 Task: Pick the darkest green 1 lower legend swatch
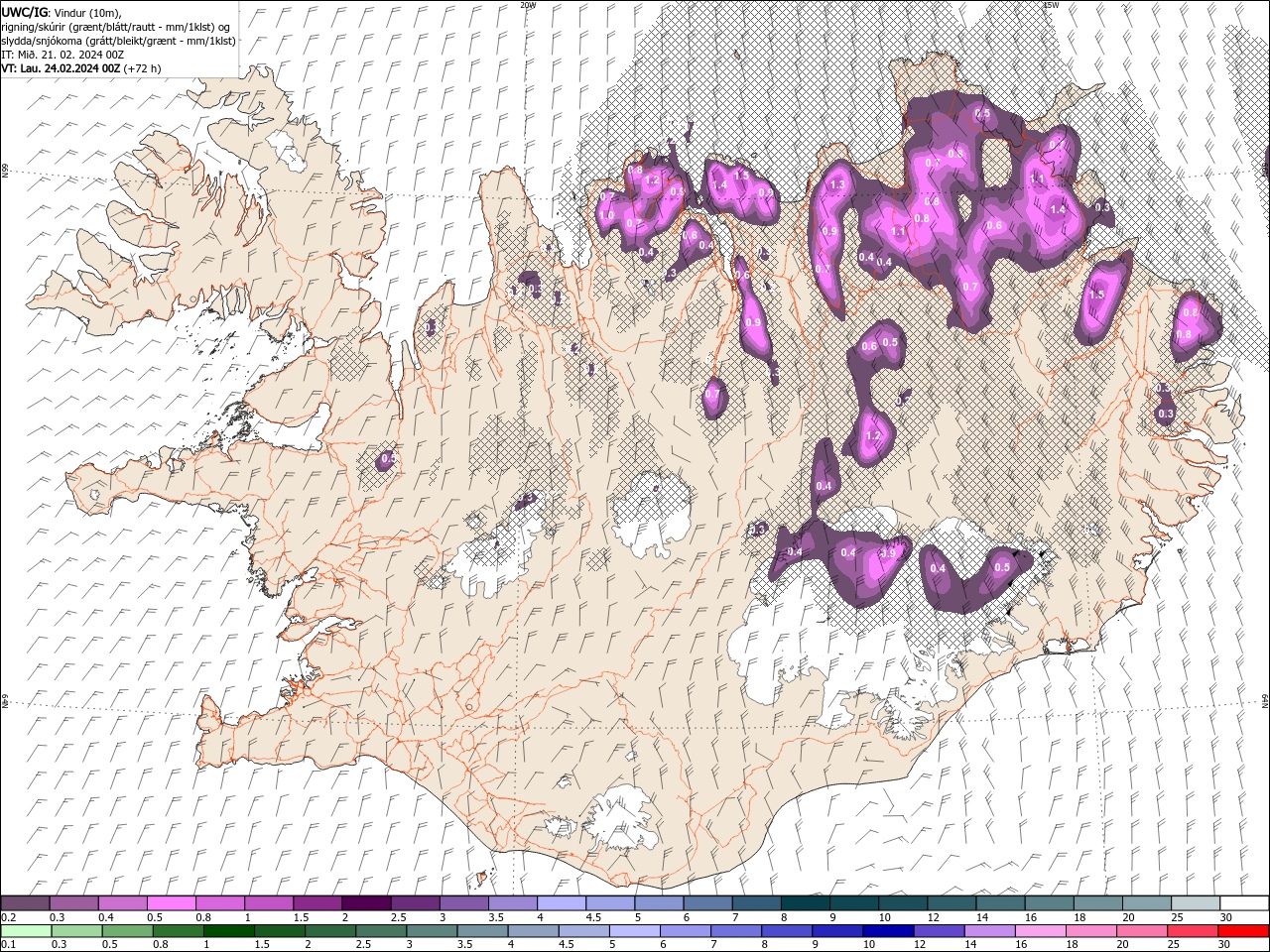[x=228, y=930]
